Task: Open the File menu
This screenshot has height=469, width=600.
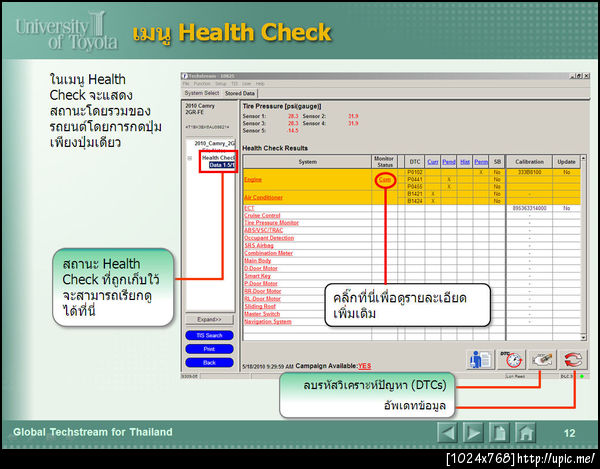Action: 186,83
